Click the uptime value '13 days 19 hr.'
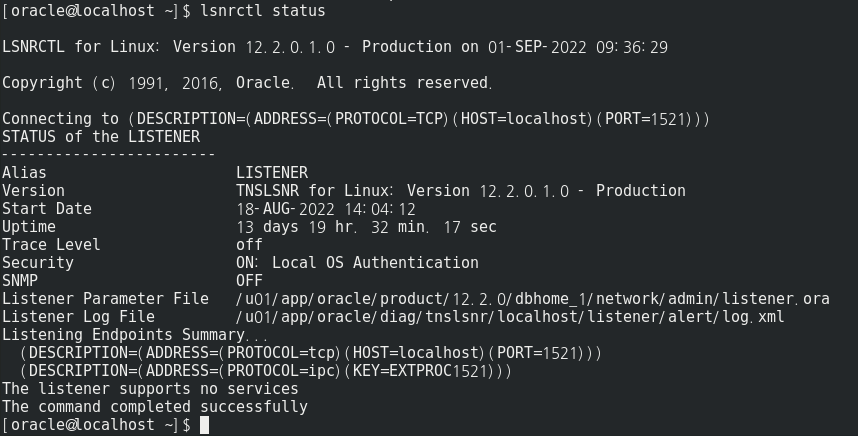This screenshot has height=436, width=858. 297,227
